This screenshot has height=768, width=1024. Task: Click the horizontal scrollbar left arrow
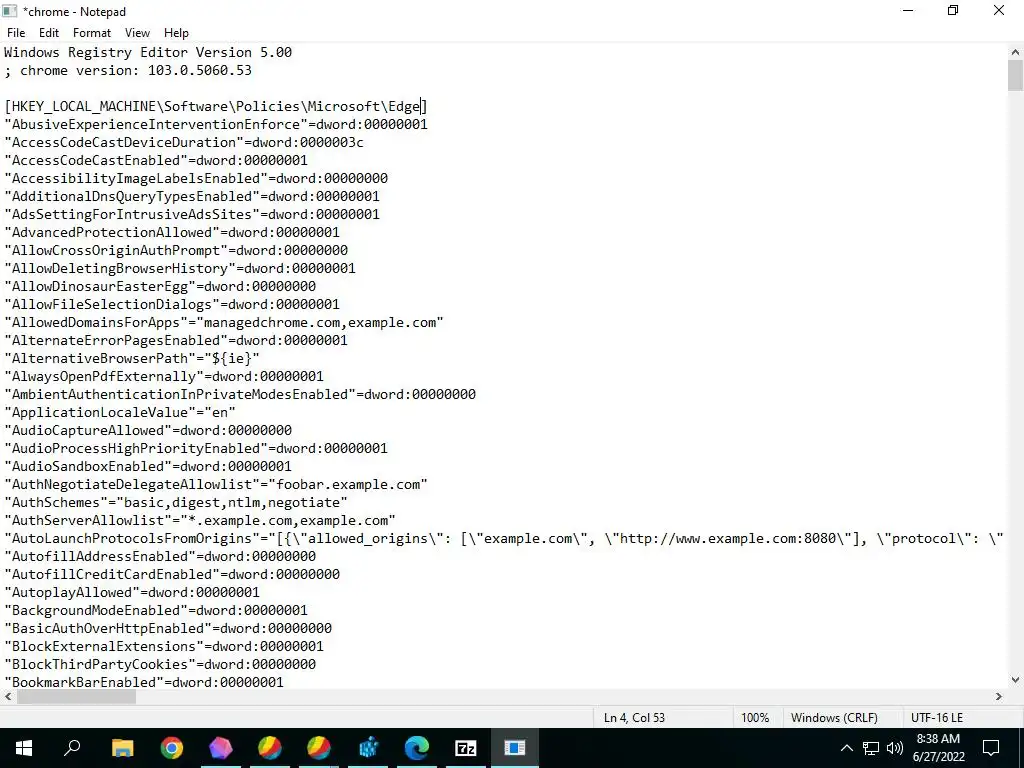(x=8, y=697)
